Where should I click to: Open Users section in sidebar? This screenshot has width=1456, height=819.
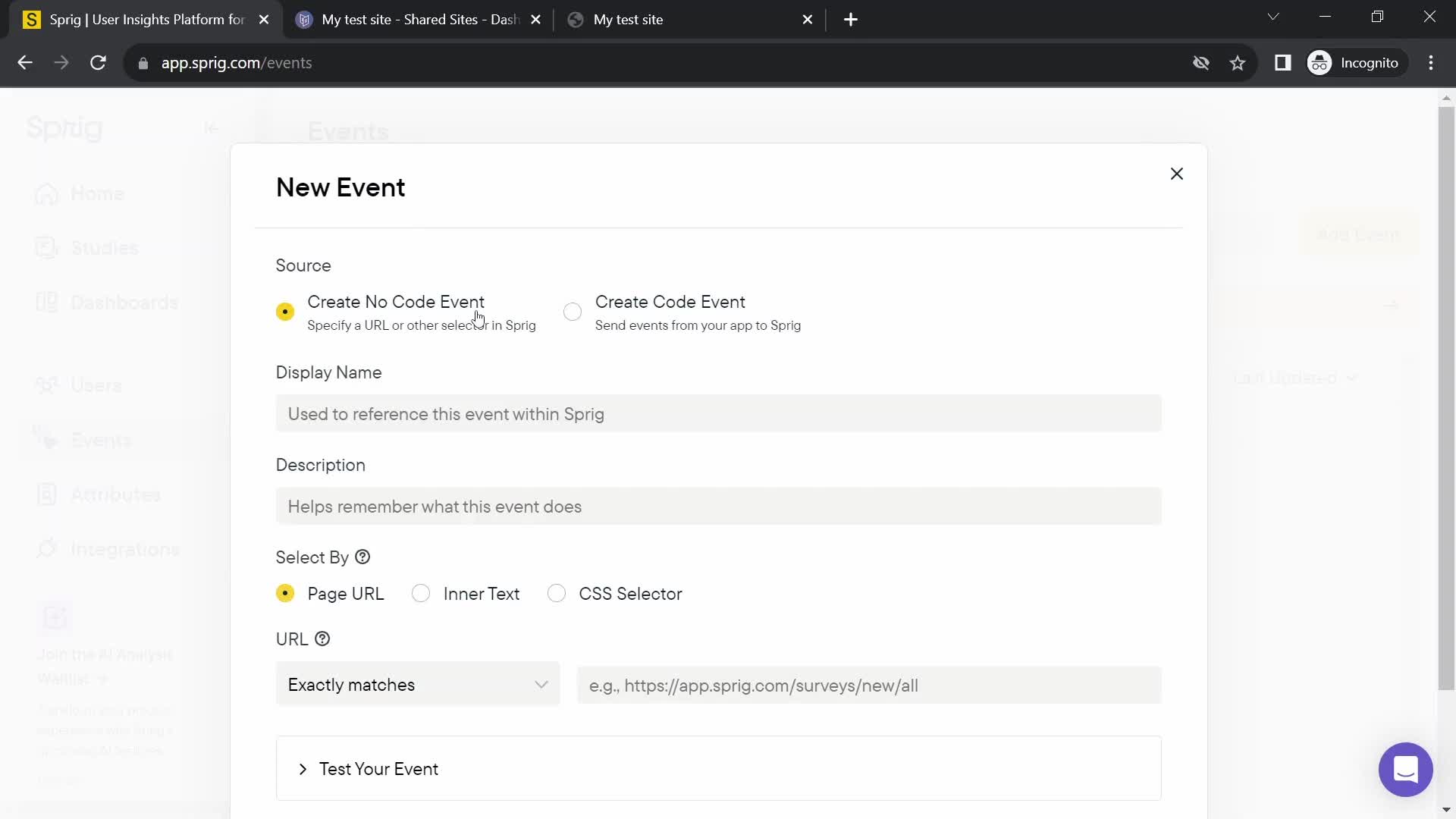(96, 385)
